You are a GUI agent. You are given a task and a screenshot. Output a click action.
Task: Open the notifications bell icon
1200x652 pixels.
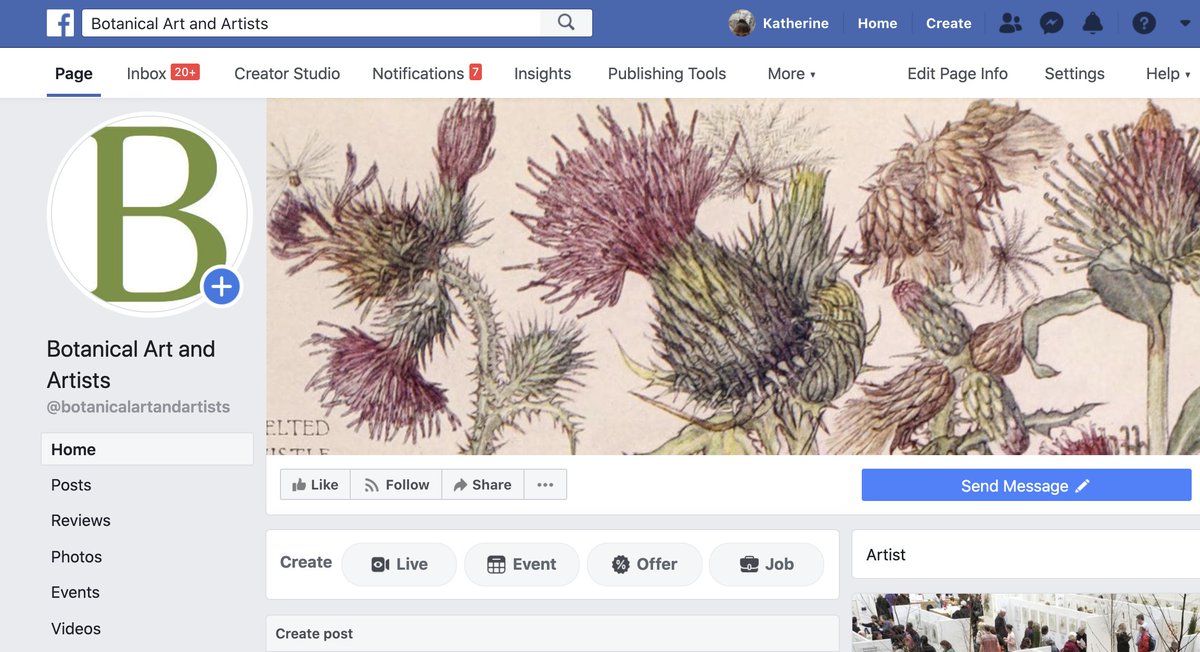1093,23
